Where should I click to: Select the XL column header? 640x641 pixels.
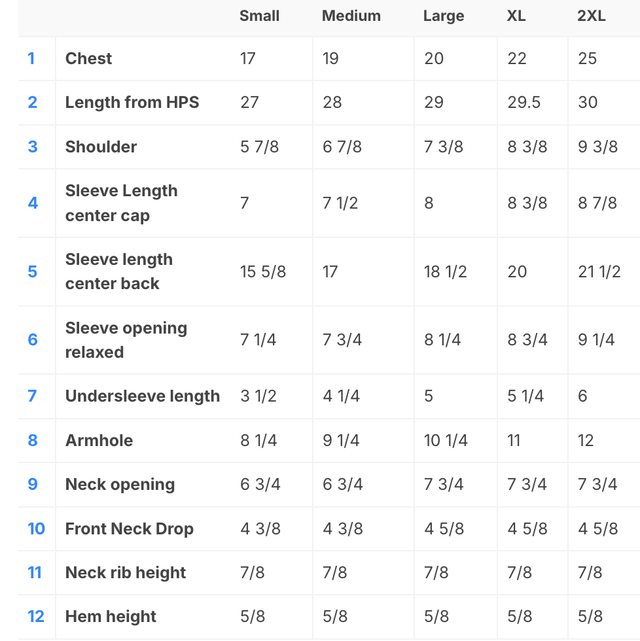(x=516, y=16)
